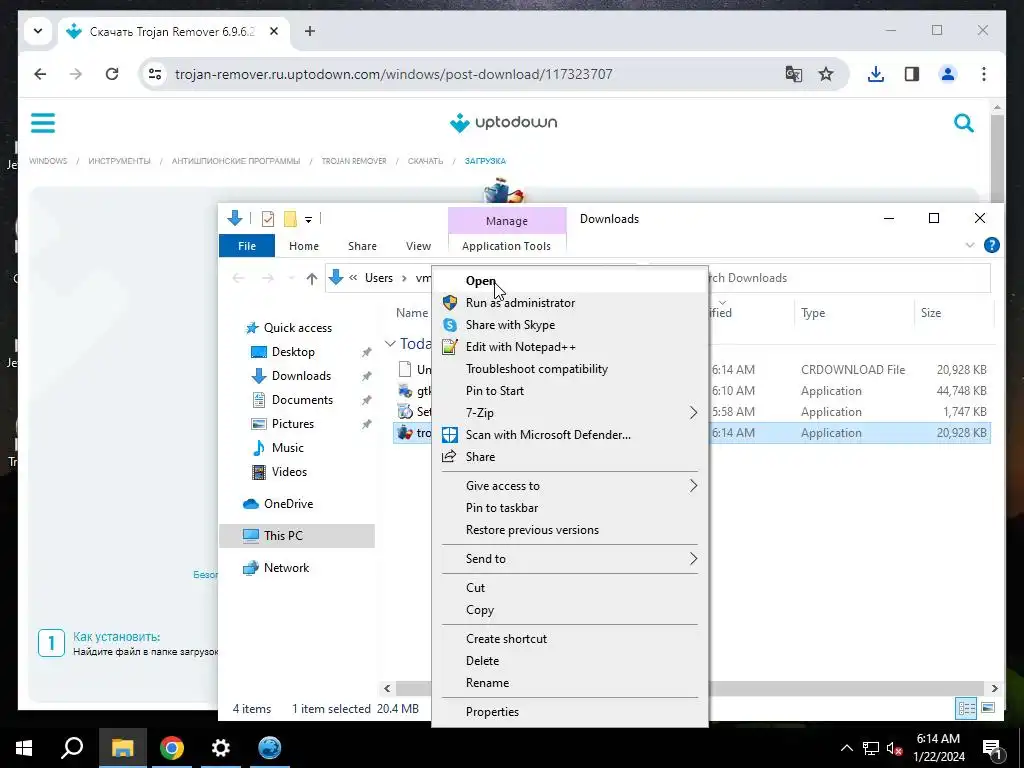Switch to Details view icon

pyautogui.click(x=967, y=708)
